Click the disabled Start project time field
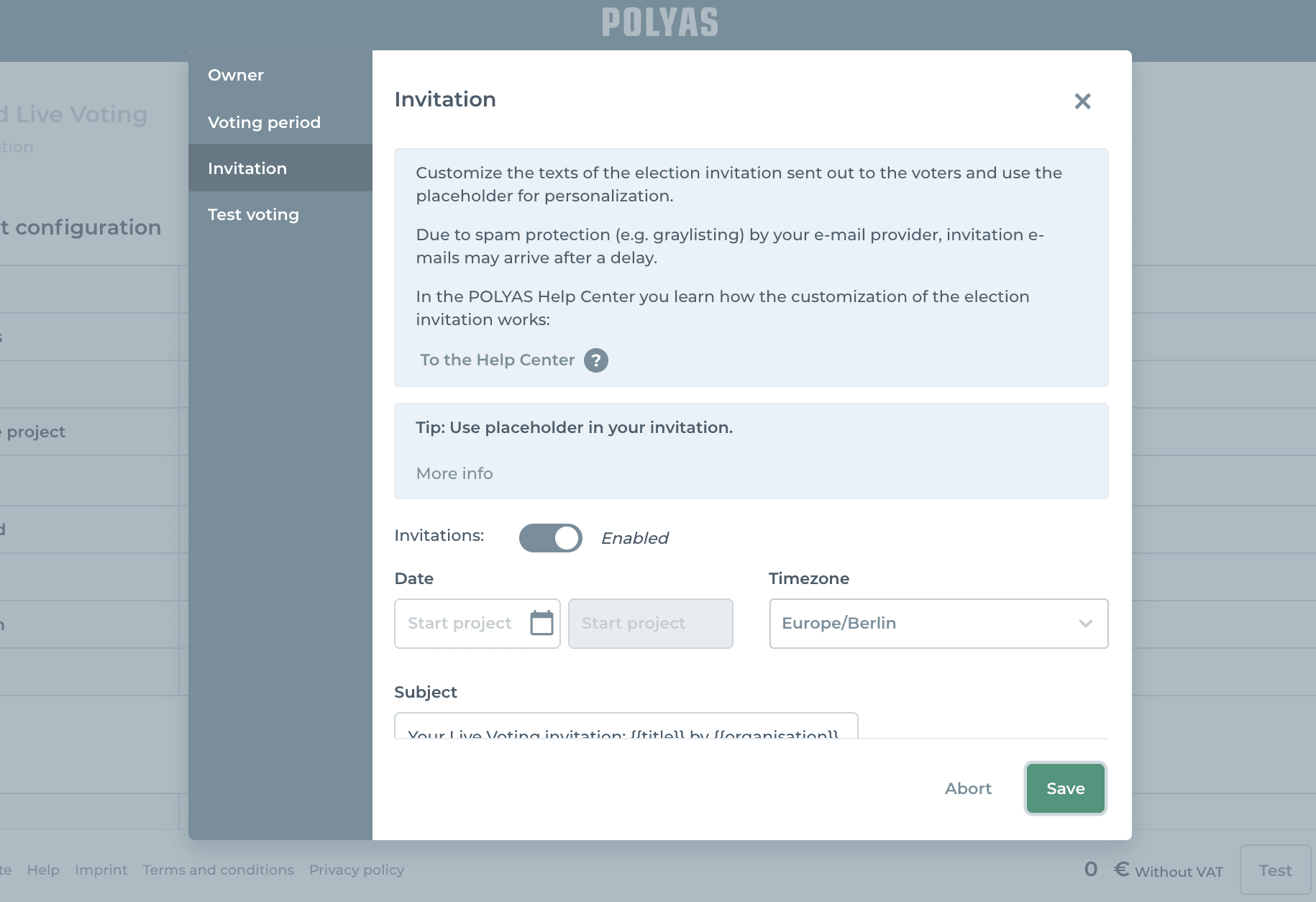 (650, 624)
